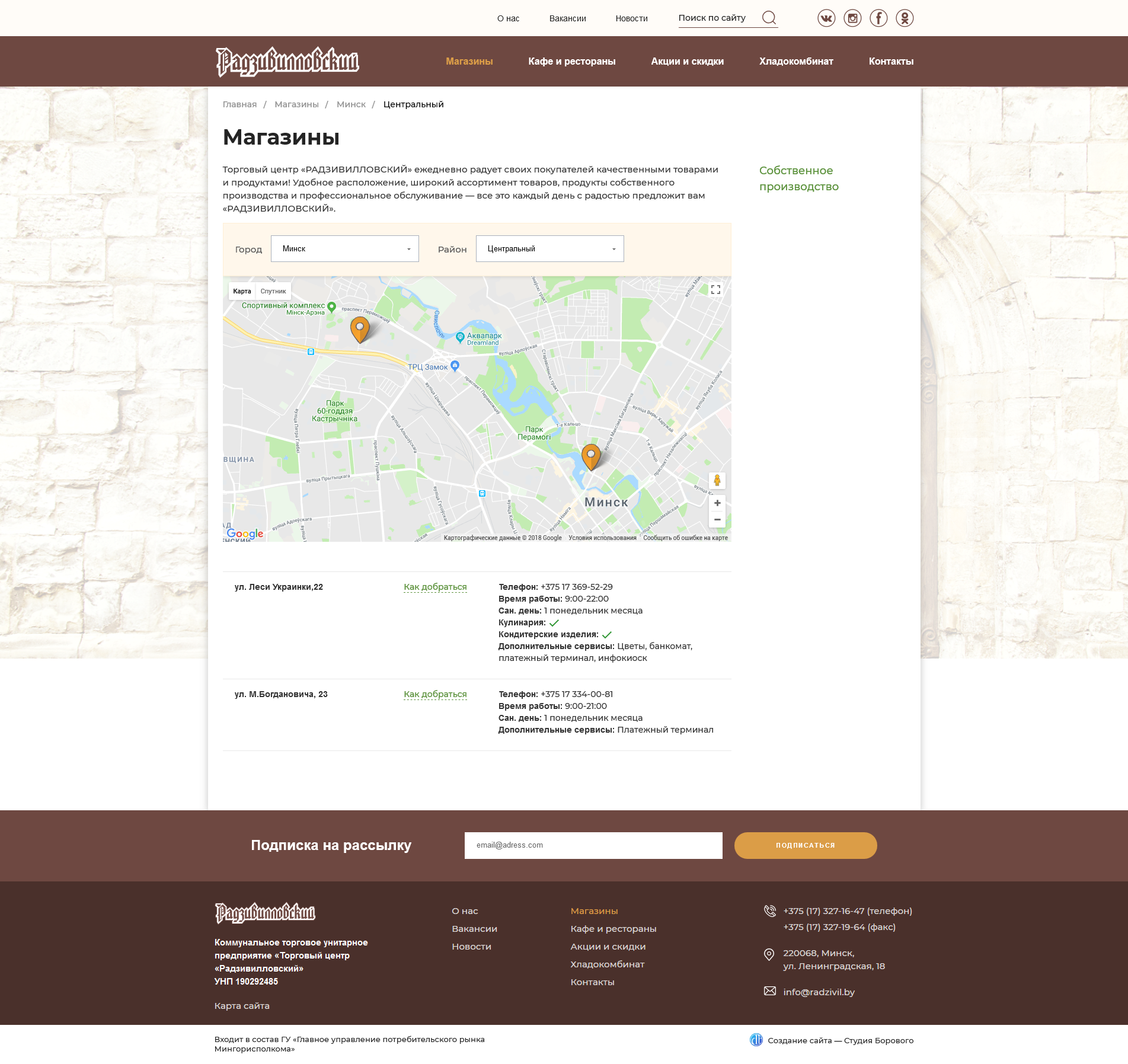1128x1064 pixels.
Task: Open the Odnoklassniki social icon
Action: click(904, 18)
